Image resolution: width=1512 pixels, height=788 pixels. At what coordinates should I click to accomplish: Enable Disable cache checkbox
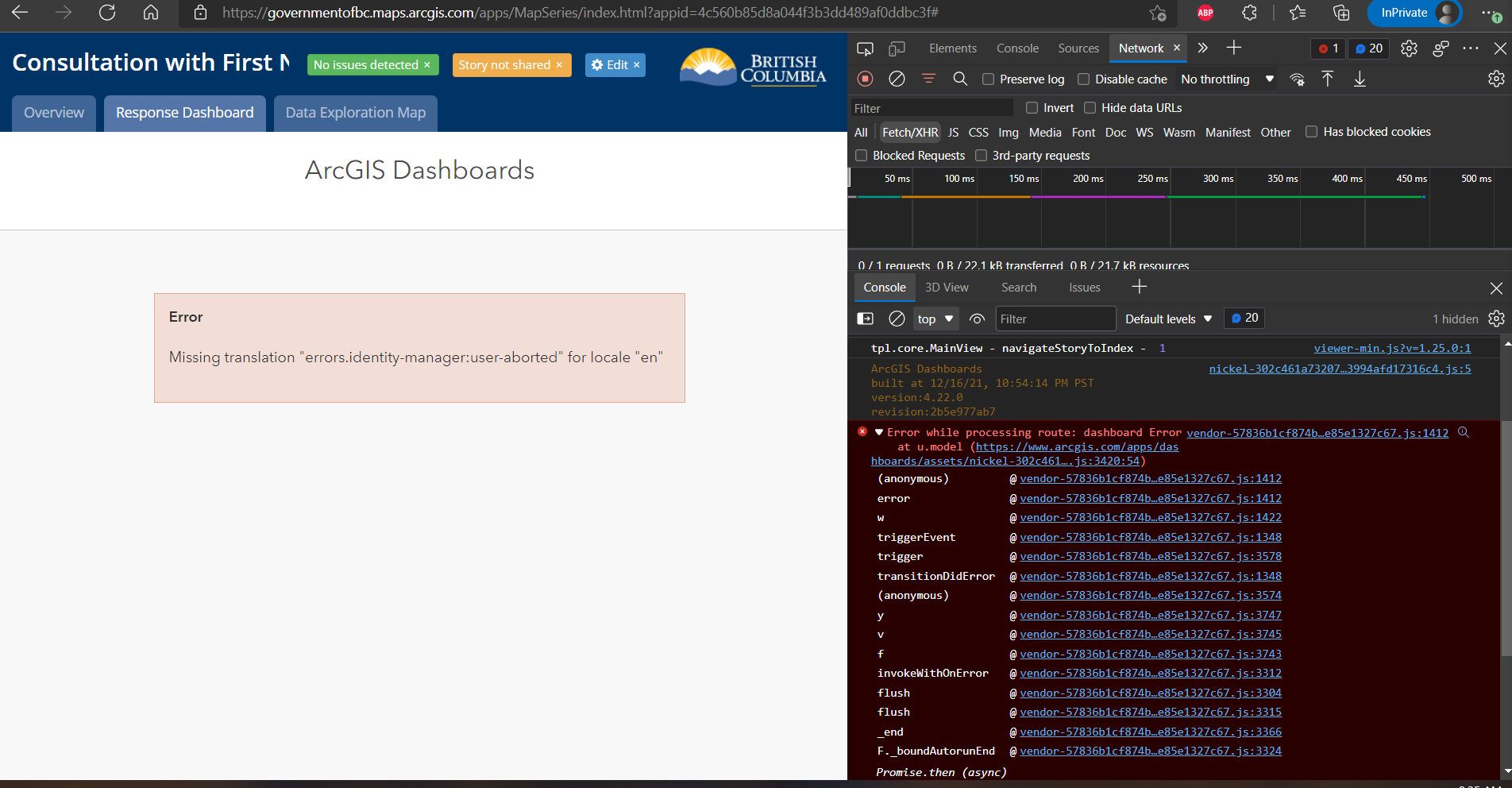pyautogui.click(x=1083, y=79)
